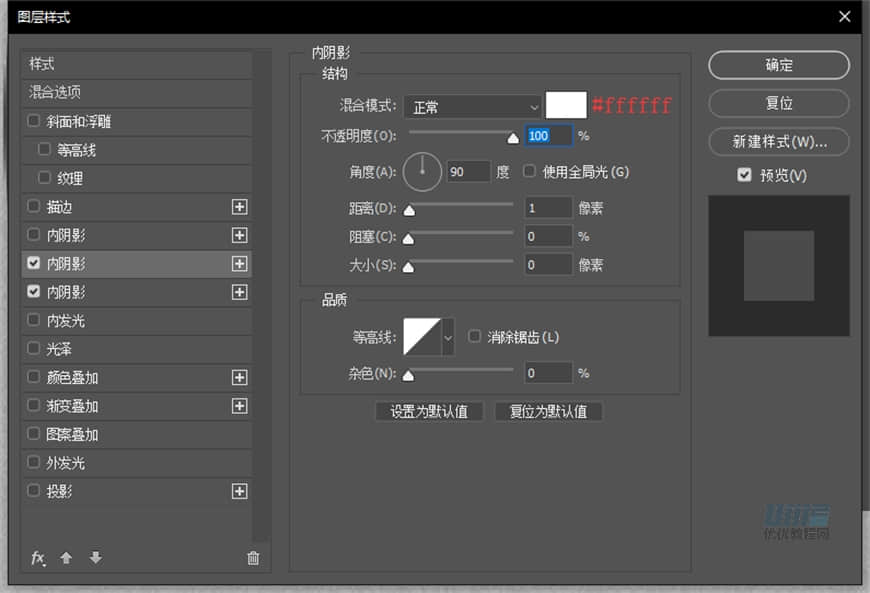Click the 设置为默认值 button
Image resolution: width=870 pixels, height=593 pixels.
(x=428, y=411)
